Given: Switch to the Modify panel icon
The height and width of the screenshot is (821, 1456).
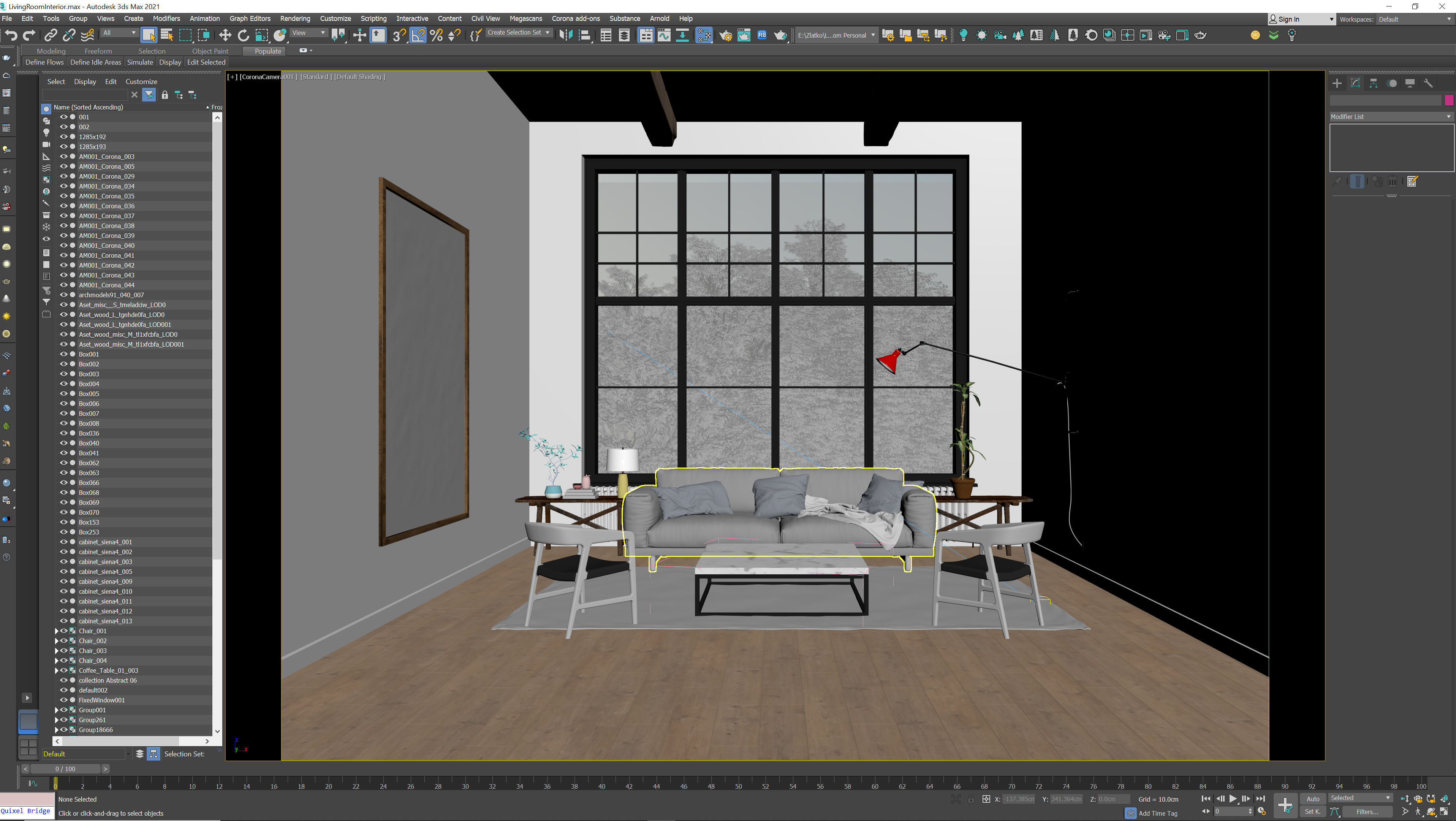Looking at the screenshot, I should (1355, 83).
